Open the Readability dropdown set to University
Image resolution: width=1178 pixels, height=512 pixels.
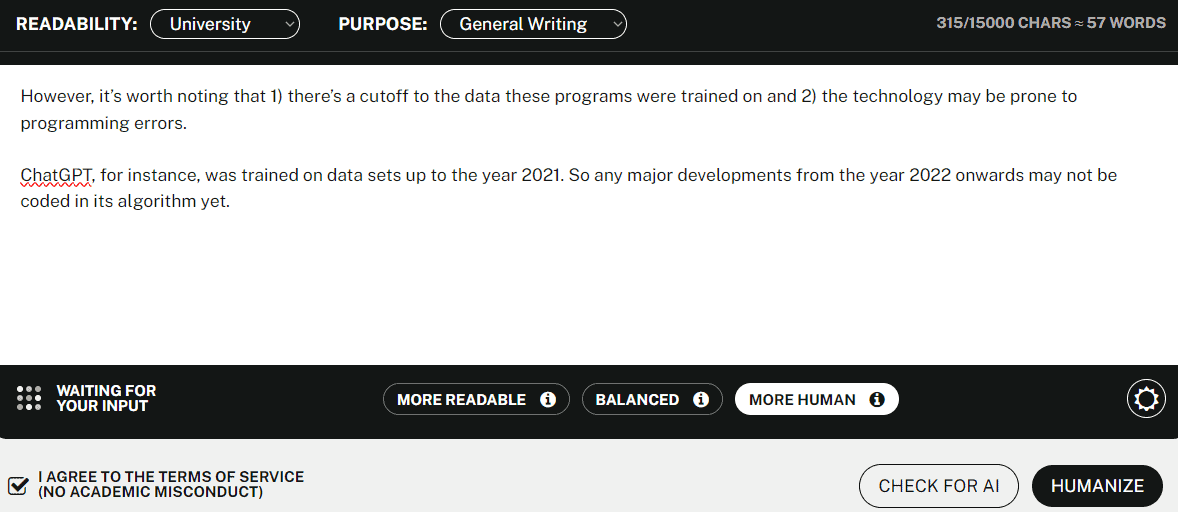click(225, 24)
